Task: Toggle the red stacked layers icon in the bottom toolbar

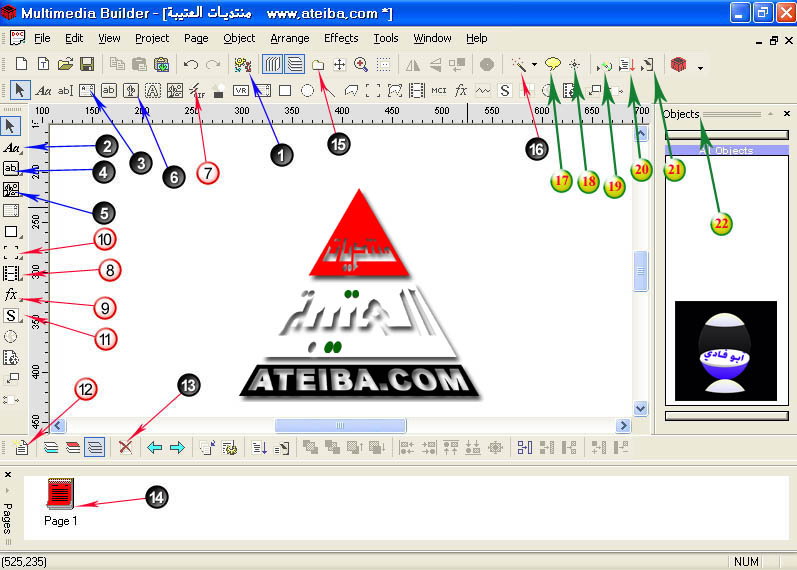Action: point(73,447)
